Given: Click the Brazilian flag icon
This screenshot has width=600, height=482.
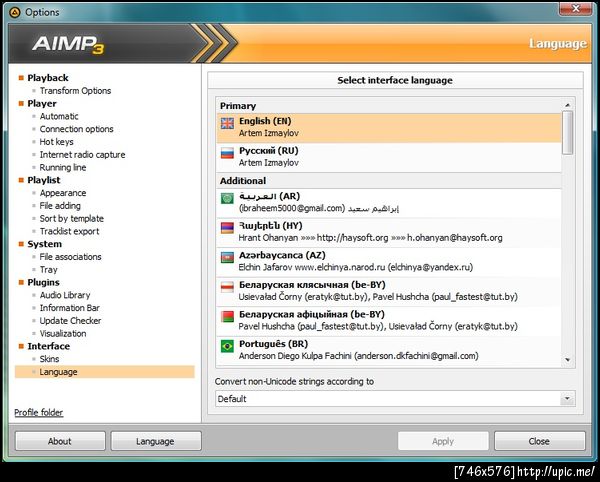Looking at the screenshot, I should [x=227, y=346].
